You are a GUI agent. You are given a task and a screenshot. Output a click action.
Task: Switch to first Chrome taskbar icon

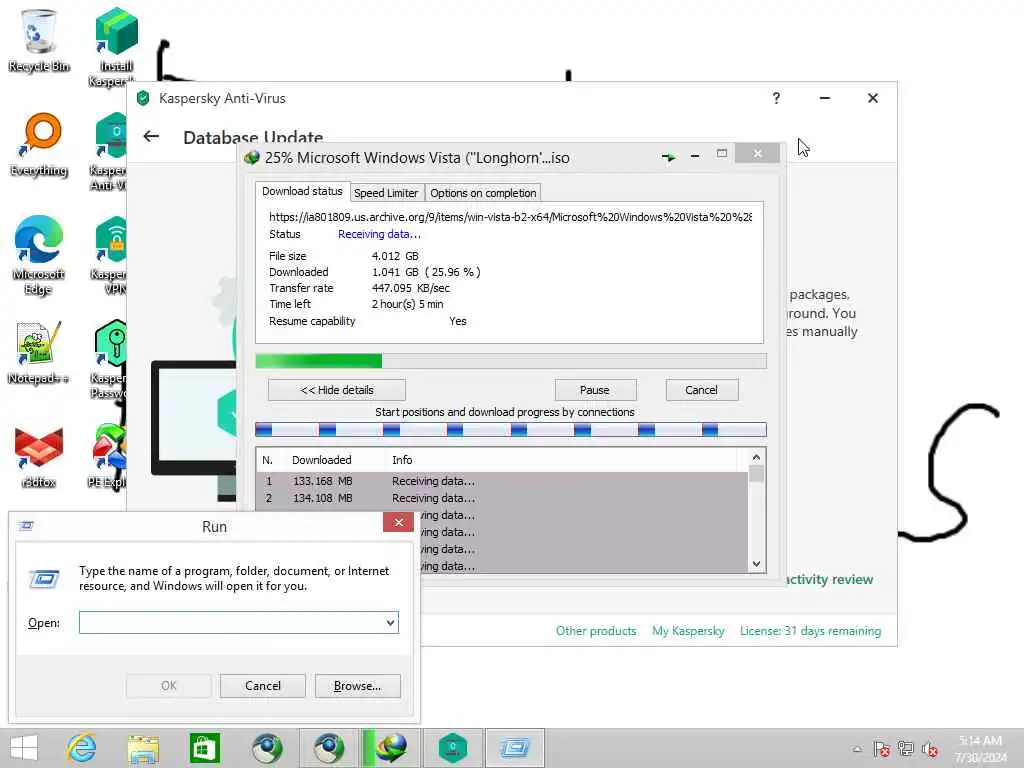click(267, 748)
